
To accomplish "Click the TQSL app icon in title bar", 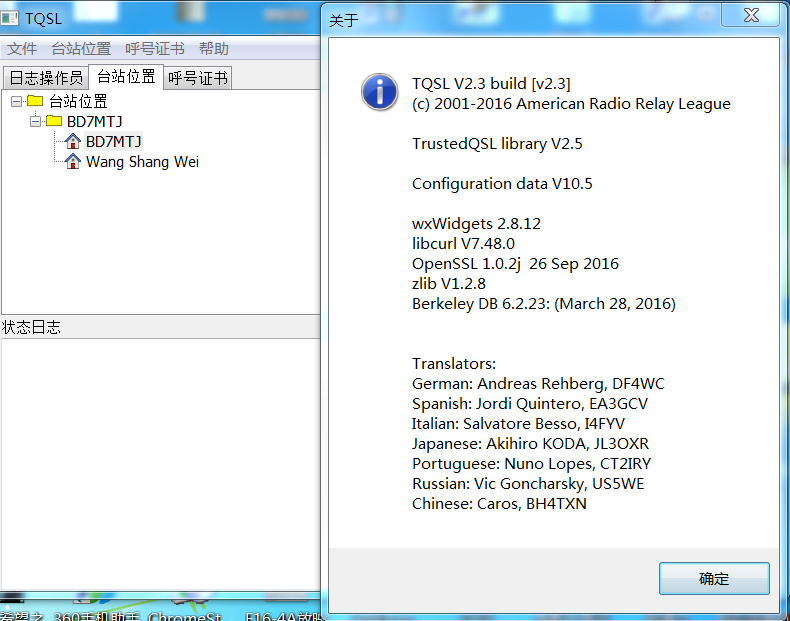I will tap(9, 19).
